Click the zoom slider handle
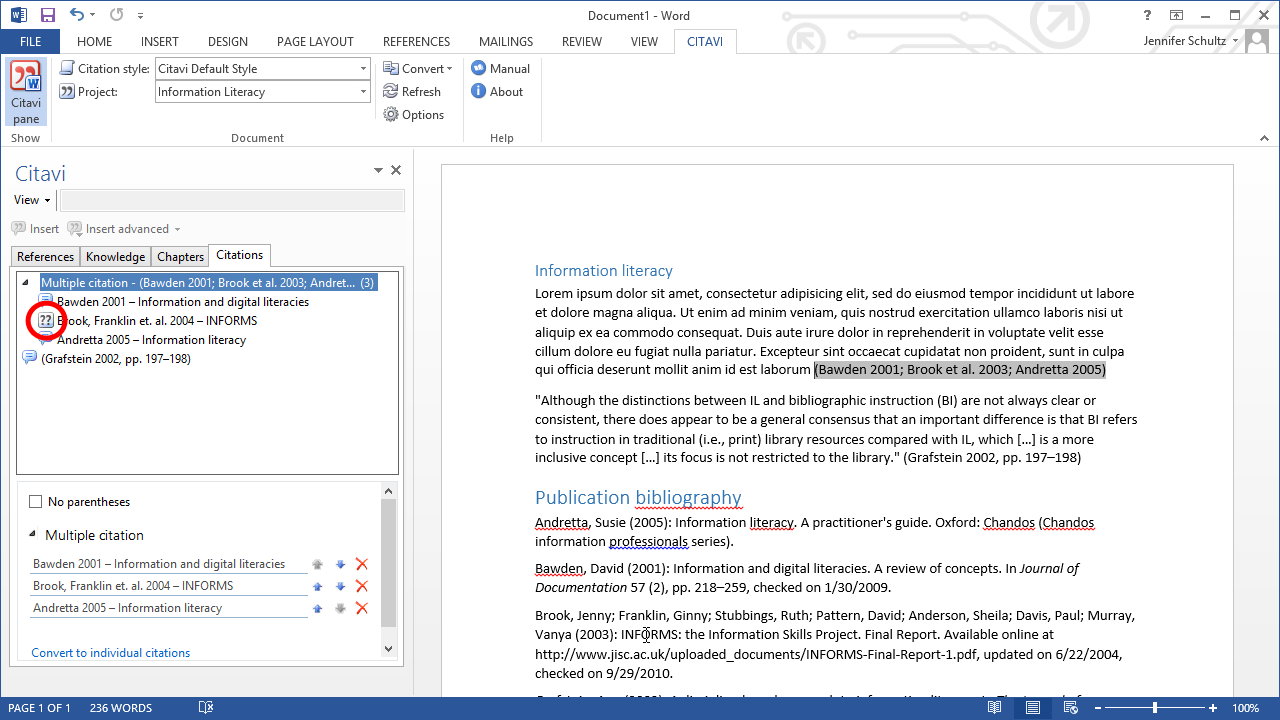This screenshot has height=720, width=1280. pos(1155,708)
